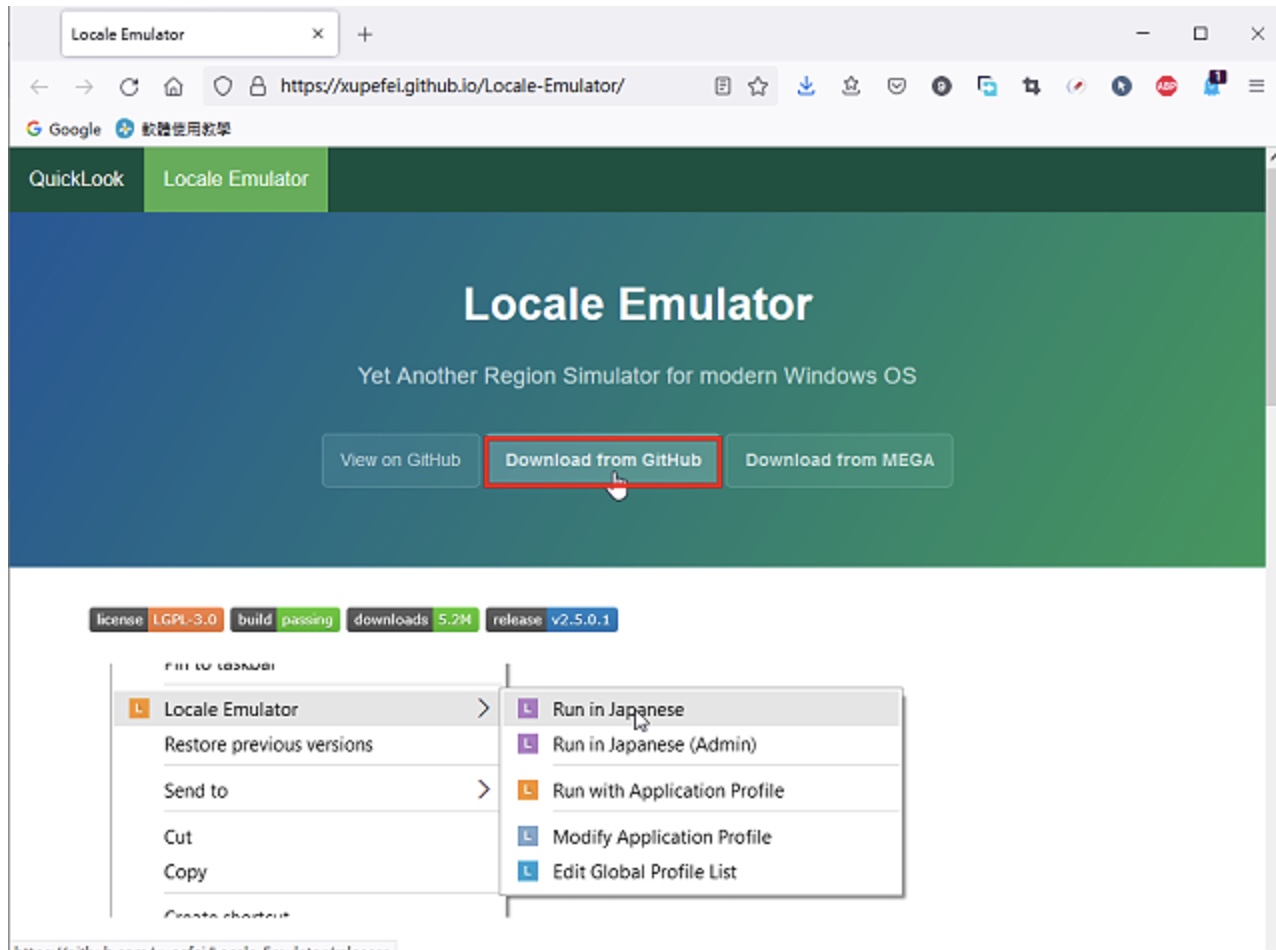
Task: Open the Downloads panel arrow icon
Action: pyautogui.click(x=806, y=86)
